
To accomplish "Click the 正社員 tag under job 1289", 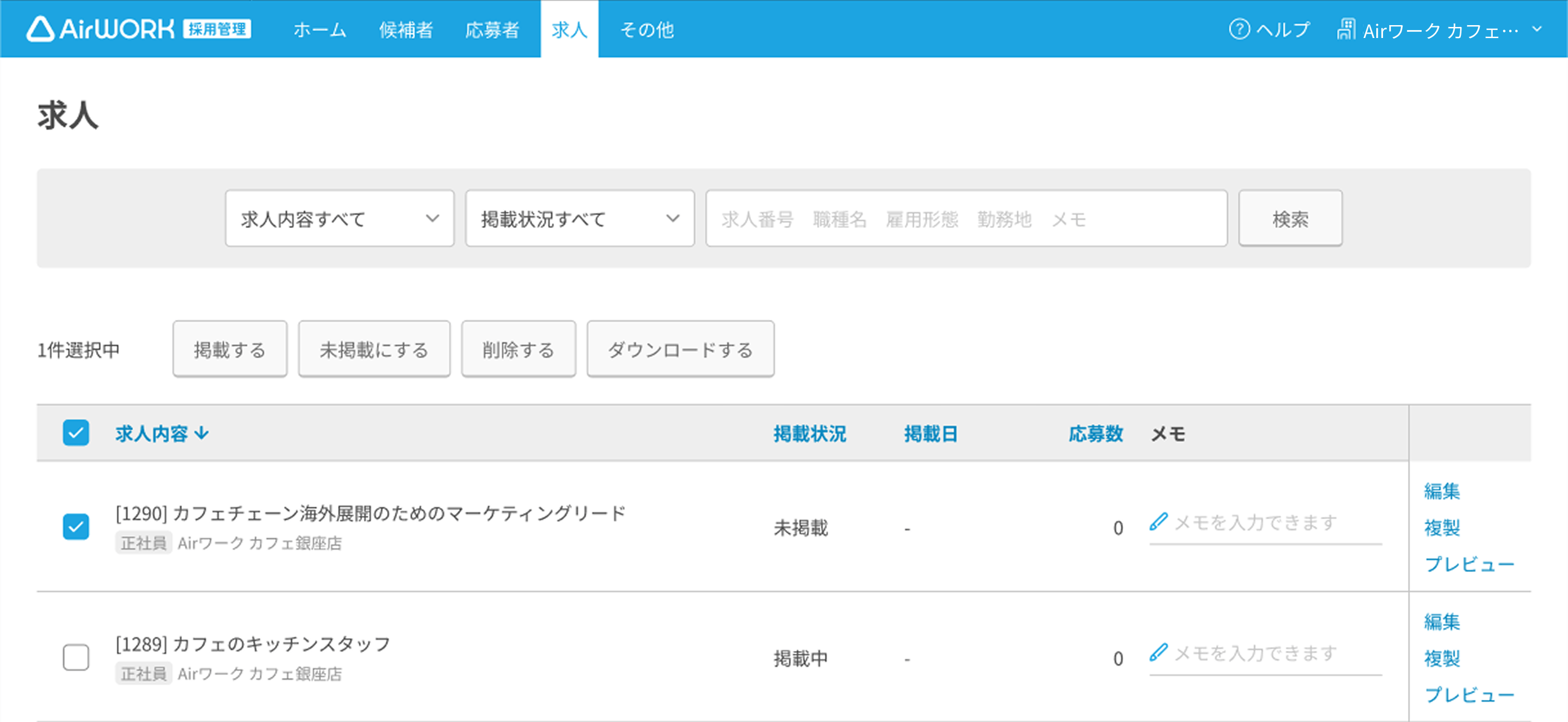I will coord(143,674).
